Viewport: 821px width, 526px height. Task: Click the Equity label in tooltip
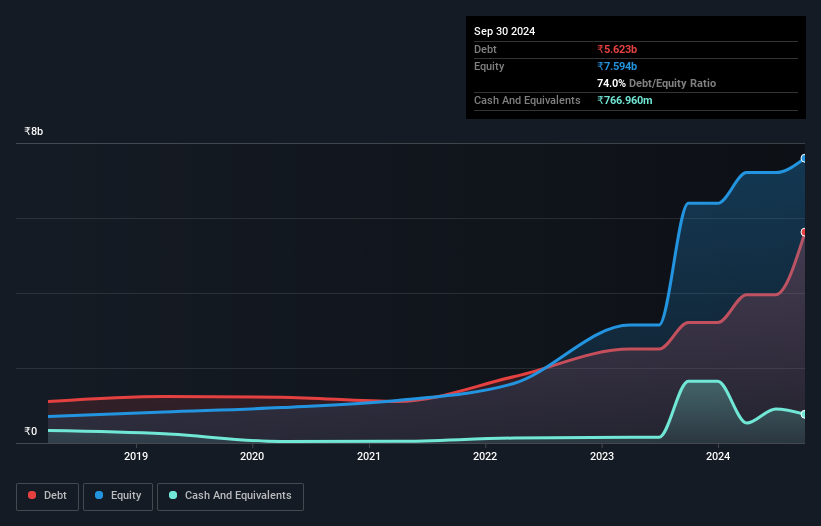click(x=489, y=66)
